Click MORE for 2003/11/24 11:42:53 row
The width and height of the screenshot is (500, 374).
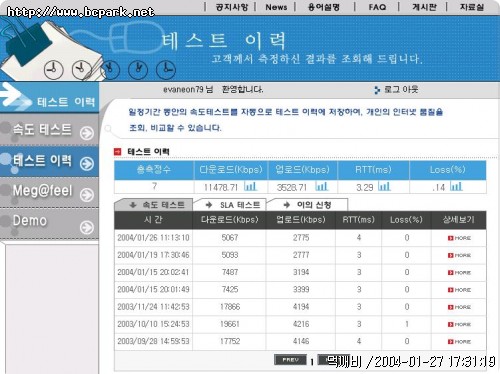[459, 307]
